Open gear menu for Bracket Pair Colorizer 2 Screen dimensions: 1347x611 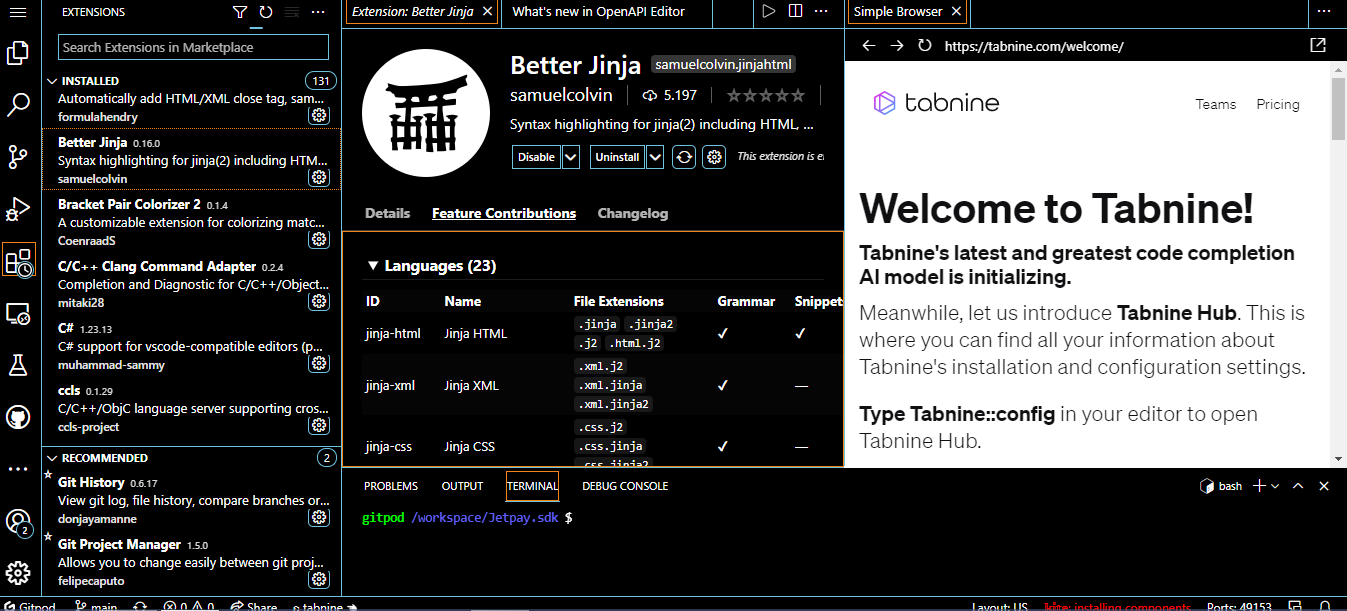[x=319, y=239]
